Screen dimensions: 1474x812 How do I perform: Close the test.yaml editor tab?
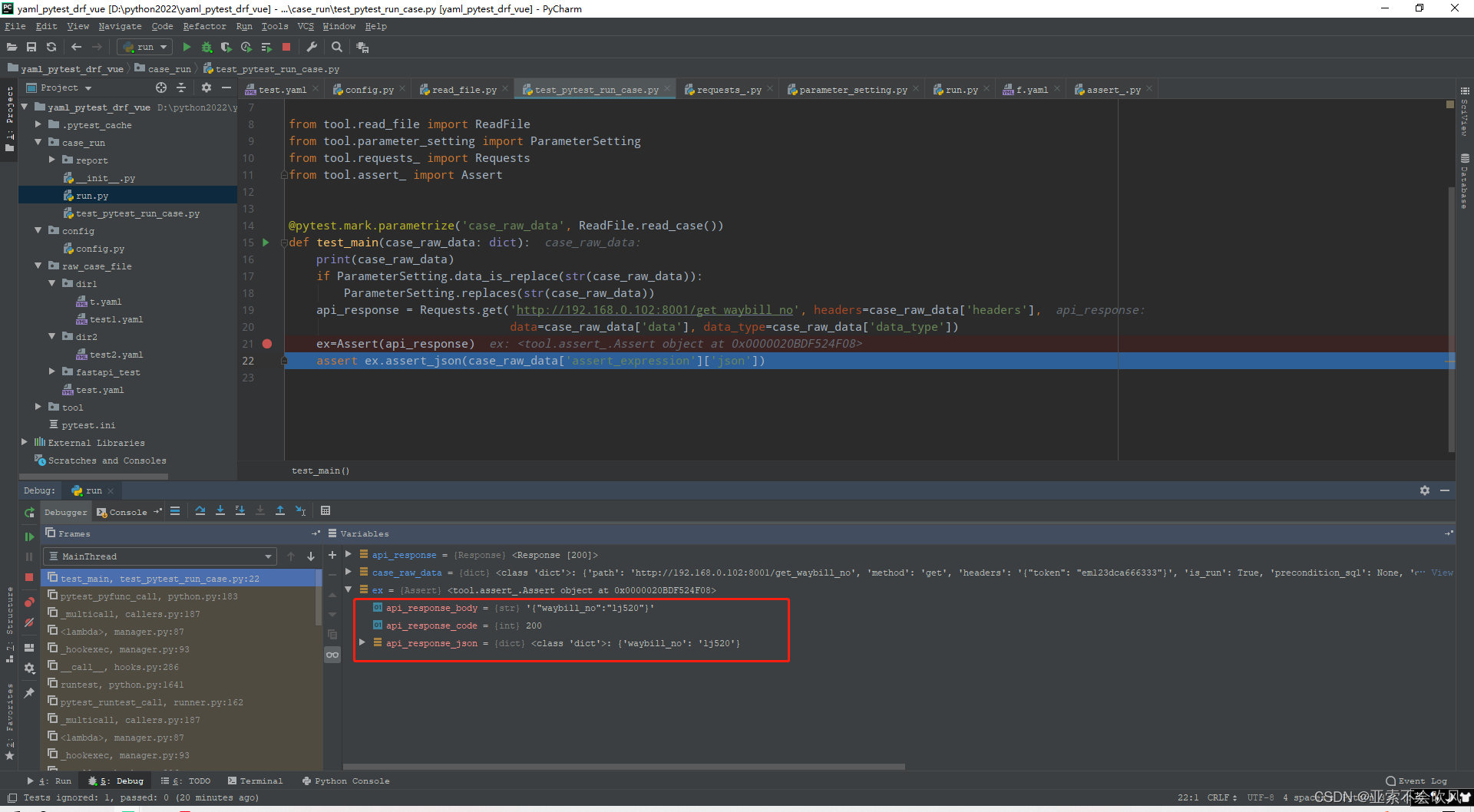[x=316, y=89]
